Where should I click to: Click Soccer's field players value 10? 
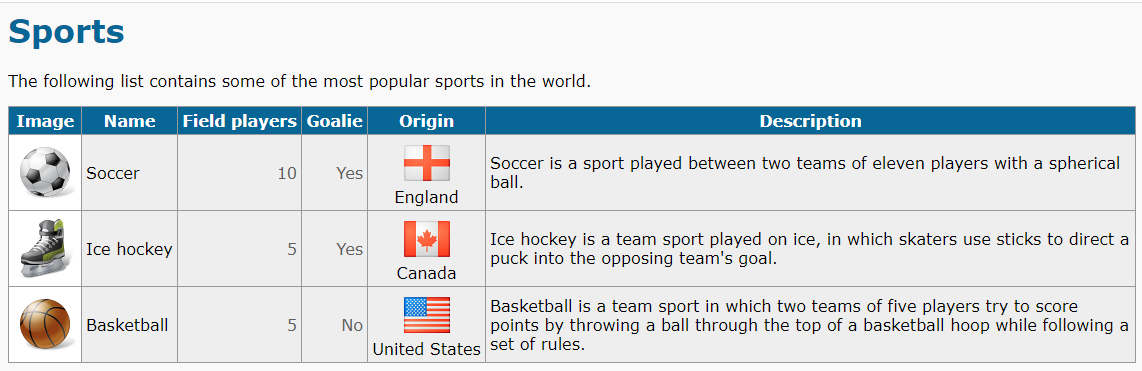coord(287,173)
